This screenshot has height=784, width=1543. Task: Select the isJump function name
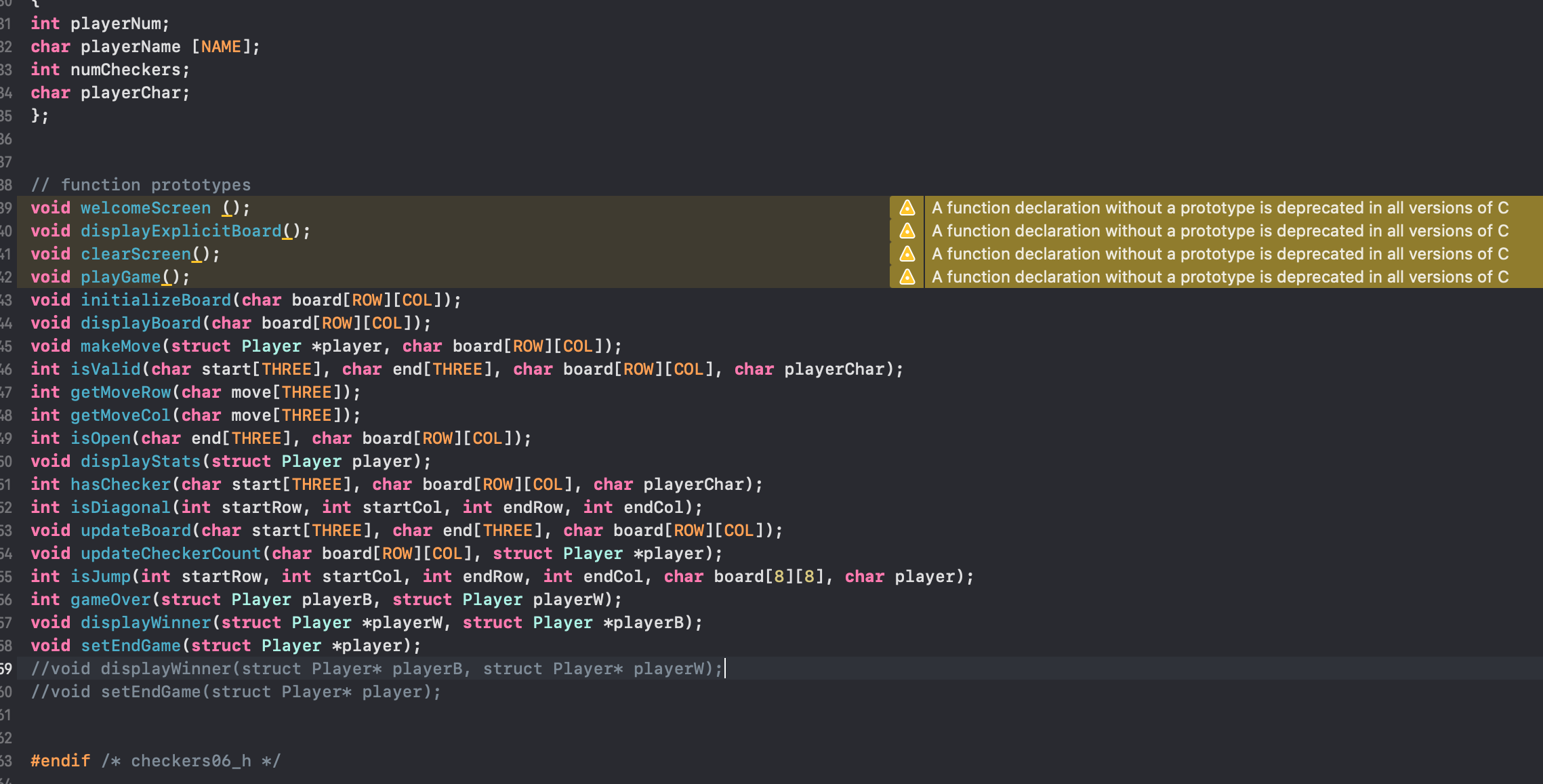[x=102, y=576]
